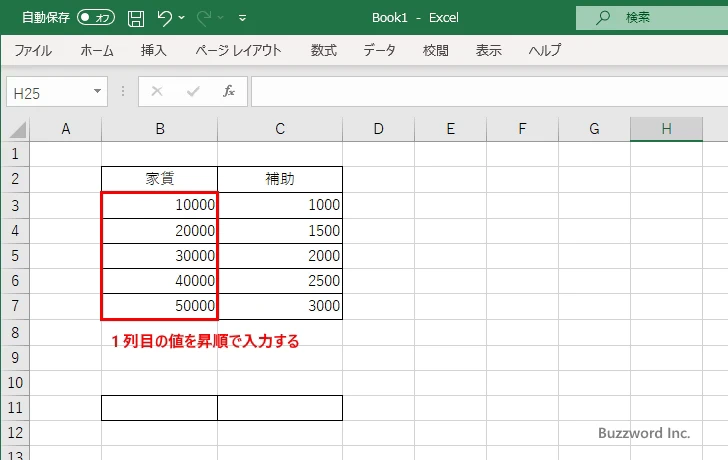728x460 pixels.
Task: Select column D header
Action: coord(378,129)
